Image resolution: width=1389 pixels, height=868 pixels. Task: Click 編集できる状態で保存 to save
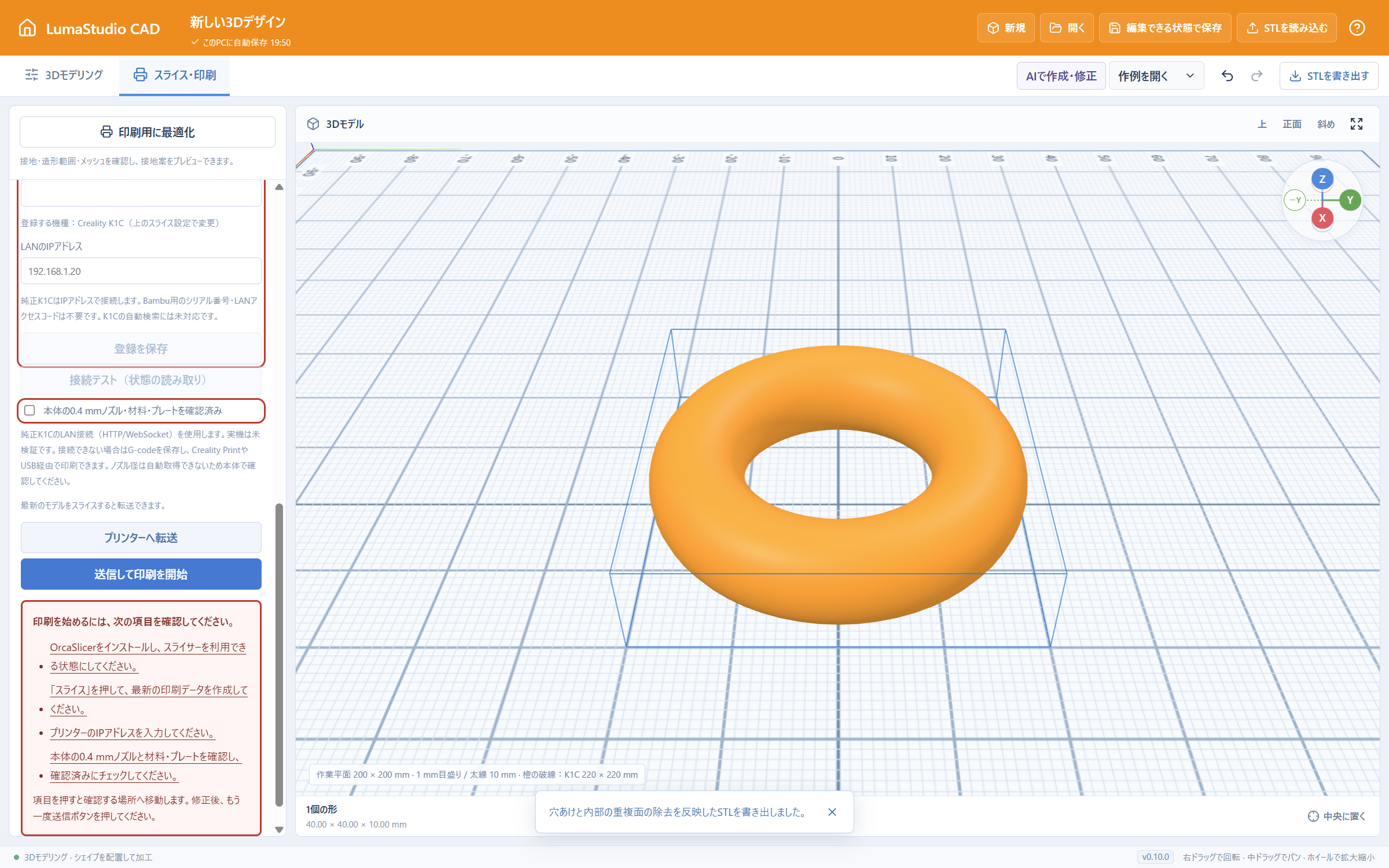click(1165, 28)
